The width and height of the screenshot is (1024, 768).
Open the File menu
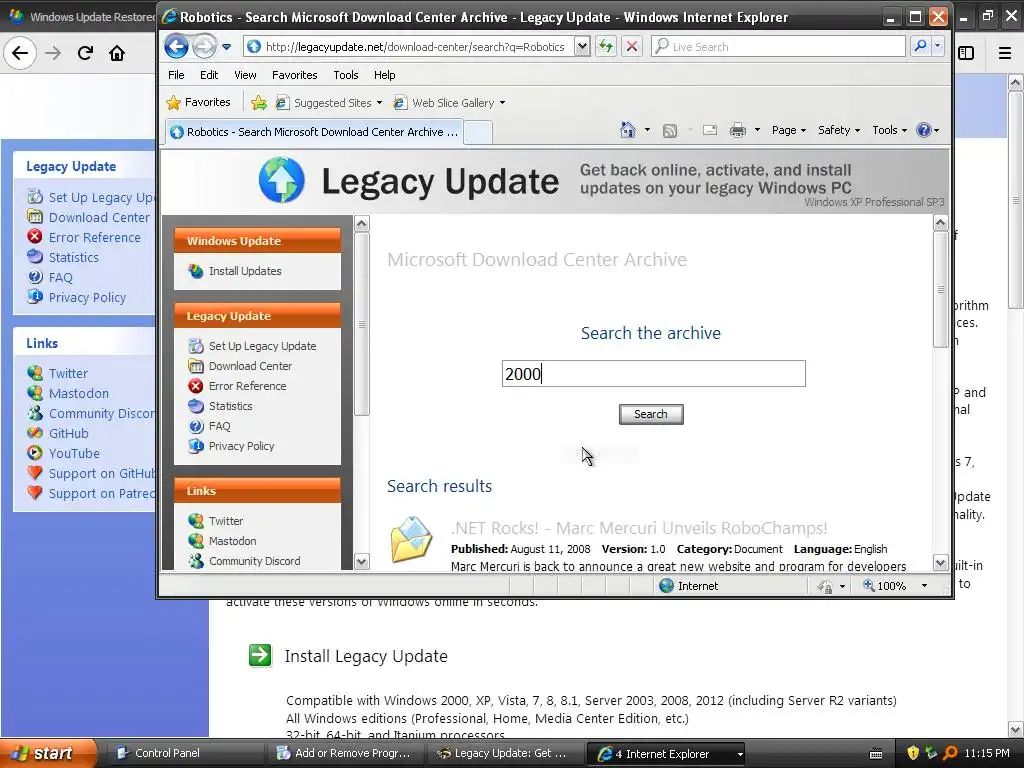176,75
